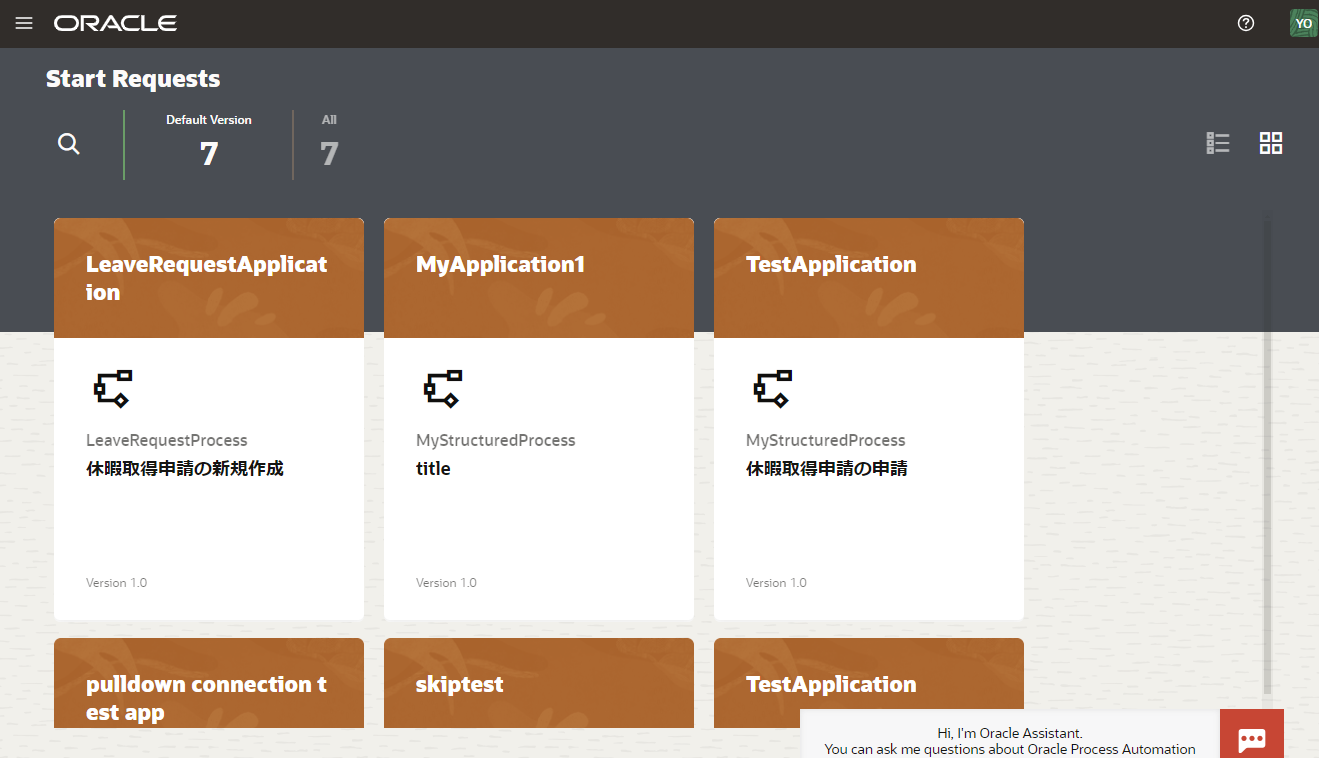Screen dimensions: 1319x758
Task: Start the 休暇取得申請の申請 request
Action: (827, 468)
